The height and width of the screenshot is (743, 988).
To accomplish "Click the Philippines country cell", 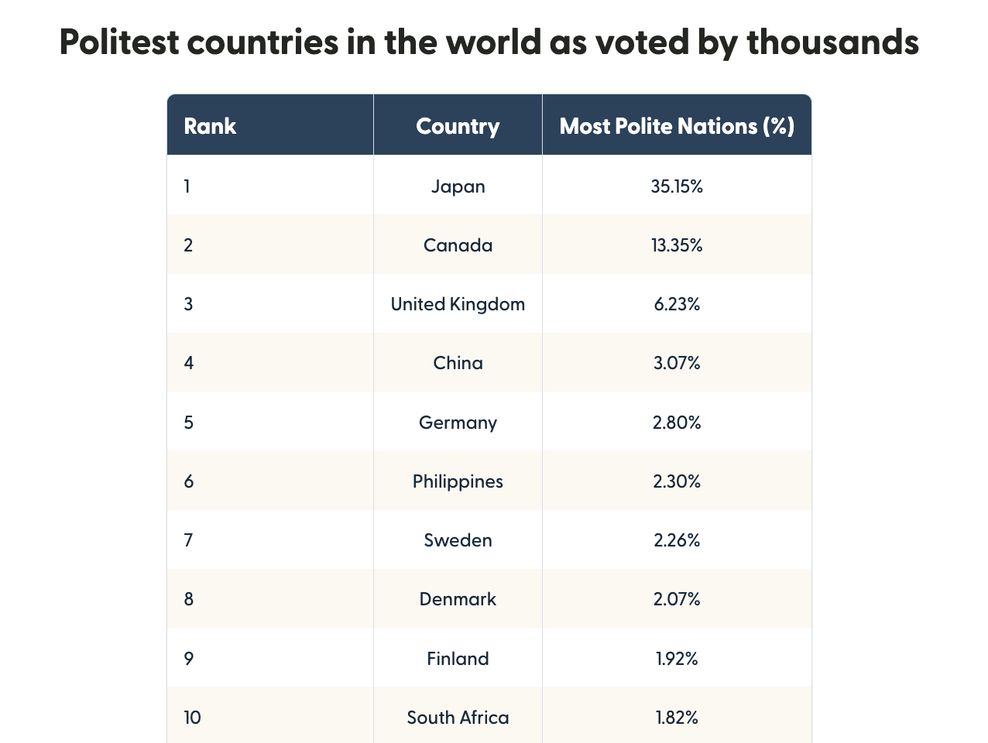I will [458, 481].
